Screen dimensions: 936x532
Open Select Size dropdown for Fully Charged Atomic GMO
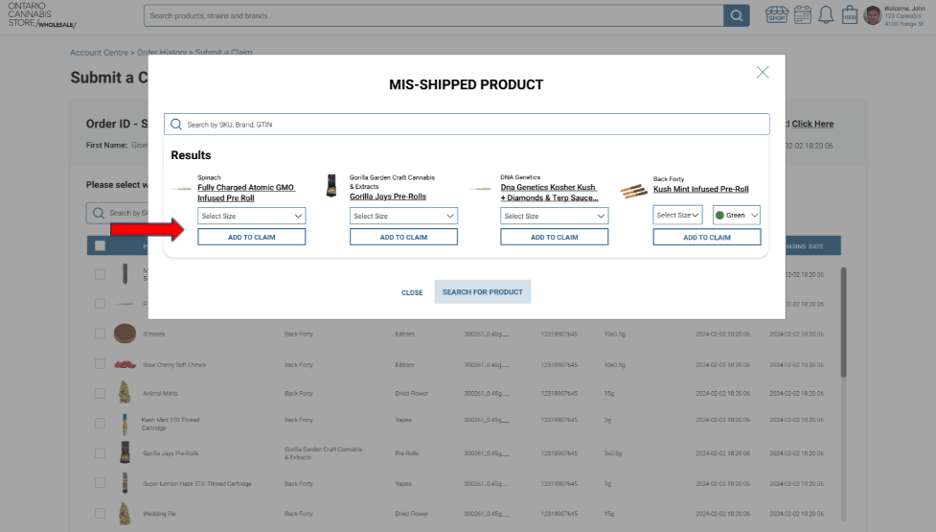pos(251,216)
